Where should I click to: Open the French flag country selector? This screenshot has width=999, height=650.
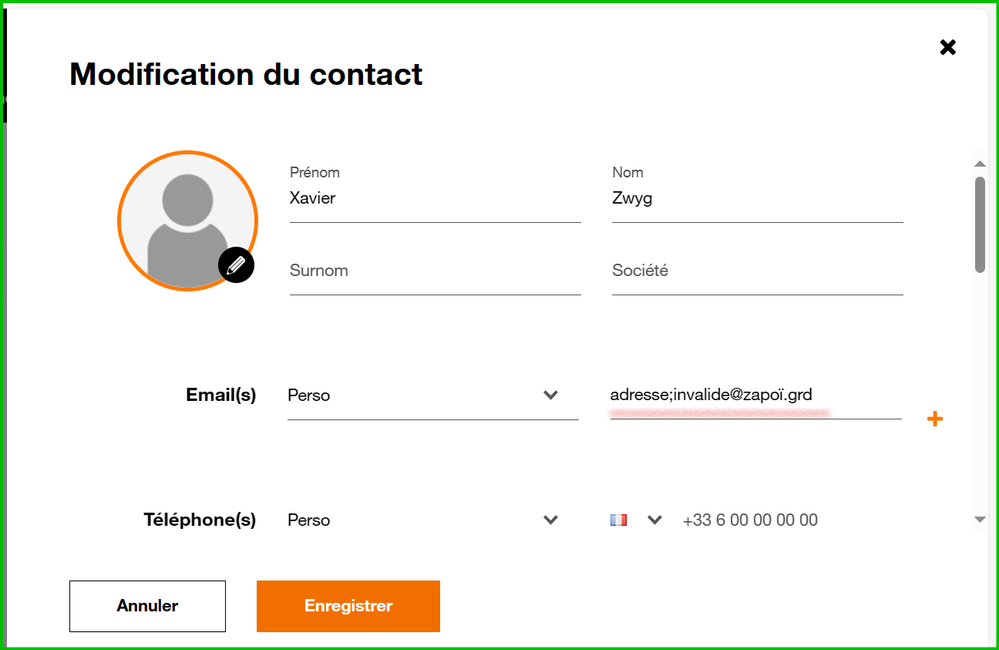tap(618, 520)
